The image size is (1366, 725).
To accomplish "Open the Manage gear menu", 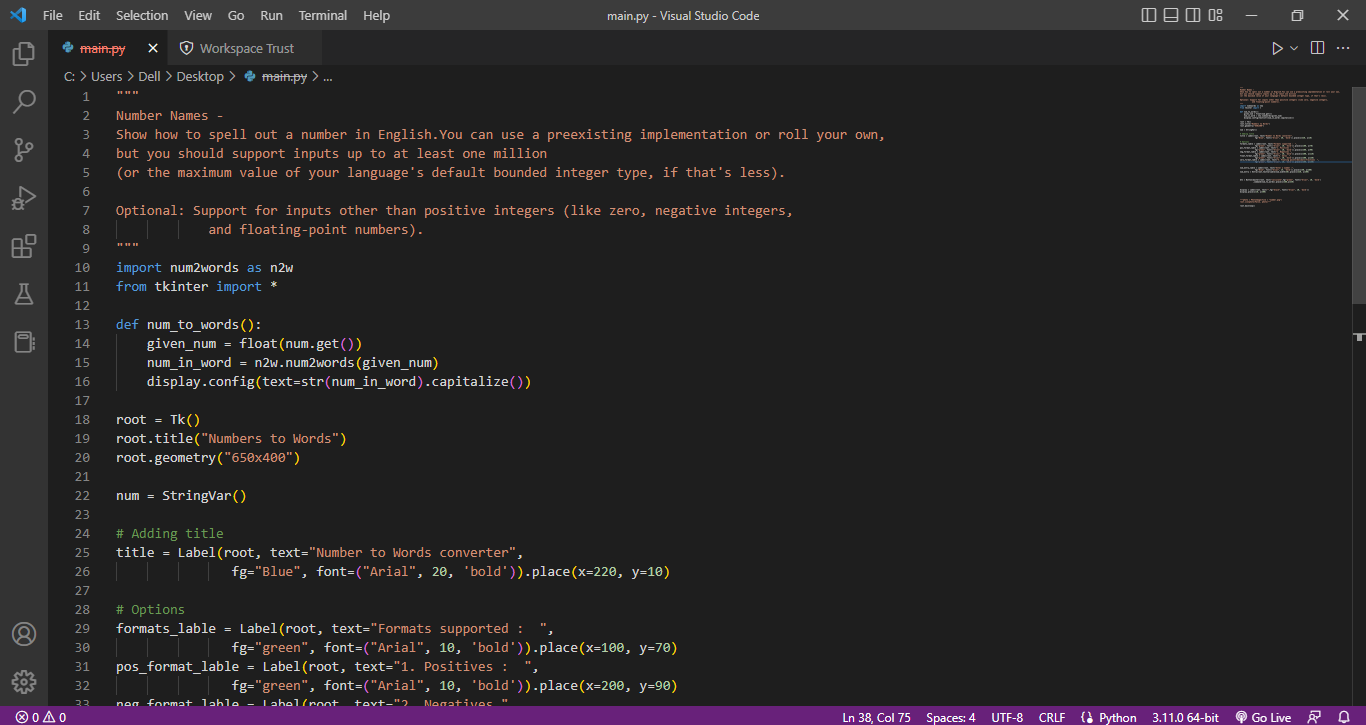I will click(24, 682).
